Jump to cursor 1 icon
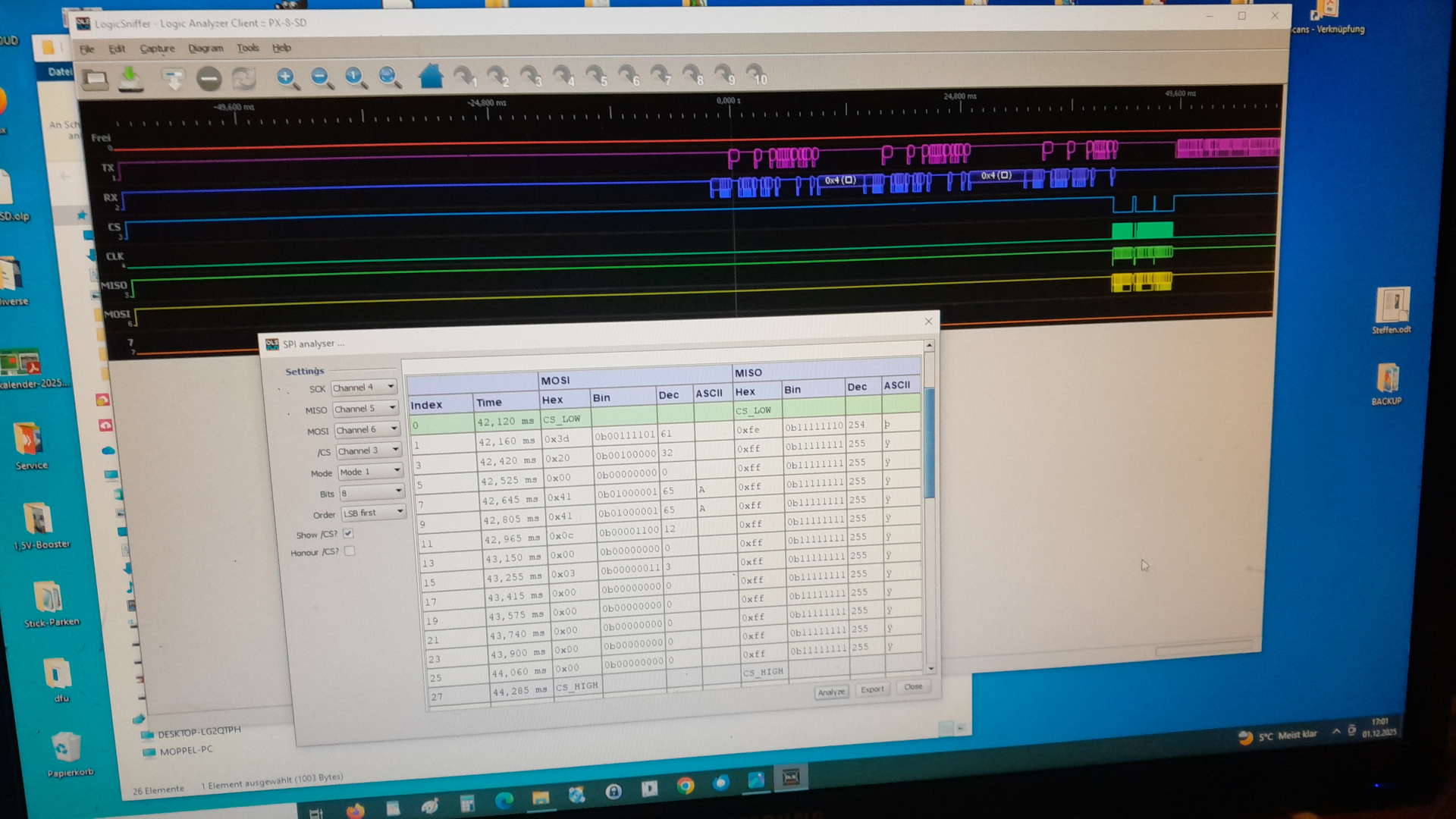This screenshot has height=819, width=1456. [464, 77]
